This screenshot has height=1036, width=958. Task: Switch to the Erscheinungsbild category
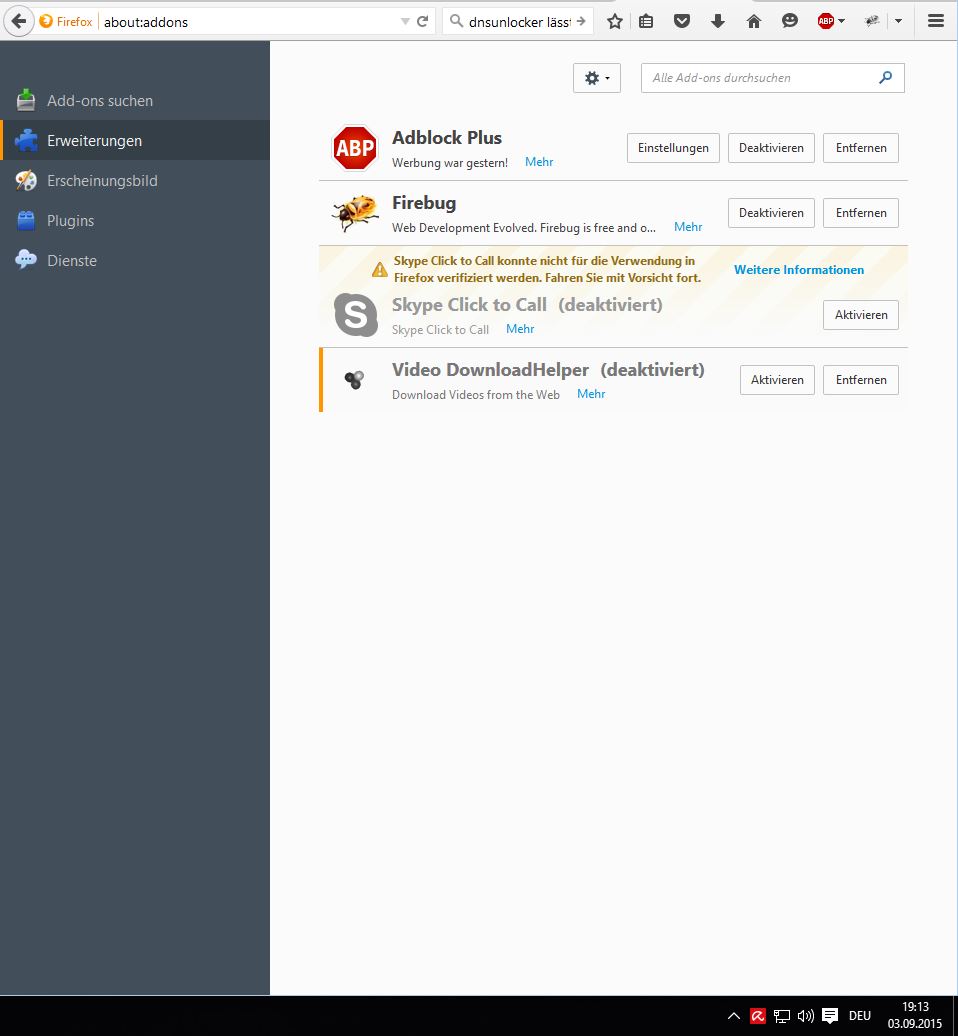tap(135, 180)
